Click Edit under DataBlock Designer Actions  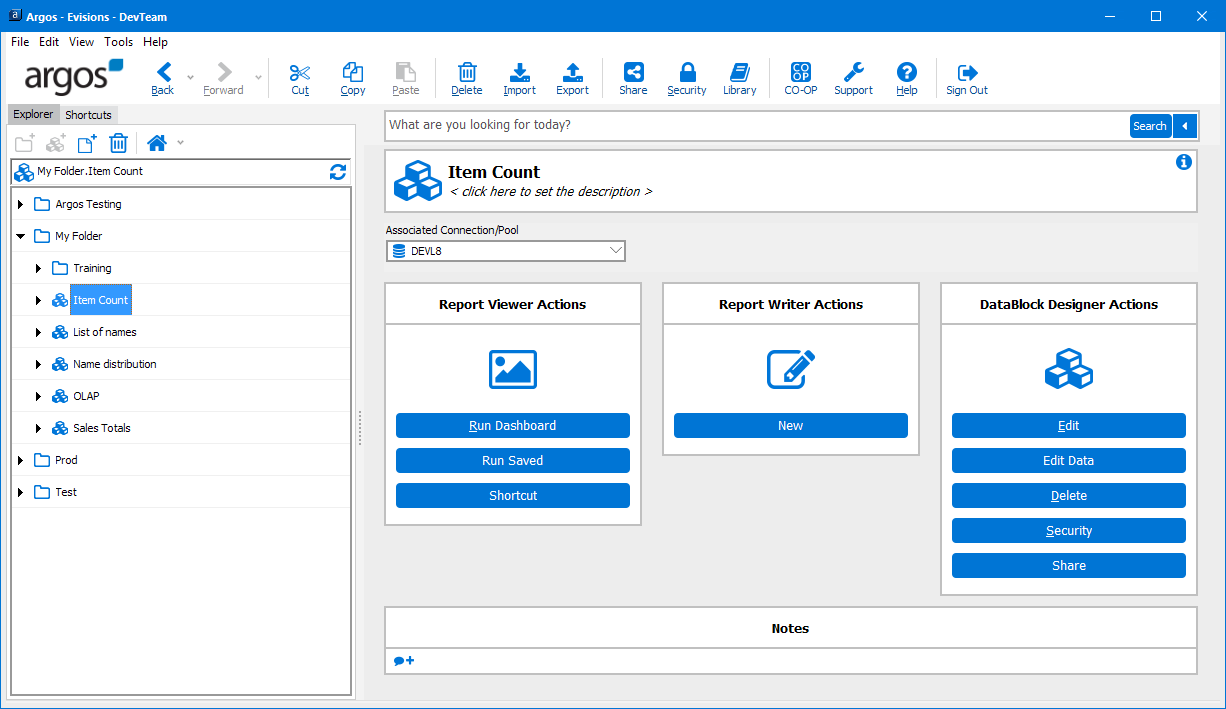pos(1069,426)
